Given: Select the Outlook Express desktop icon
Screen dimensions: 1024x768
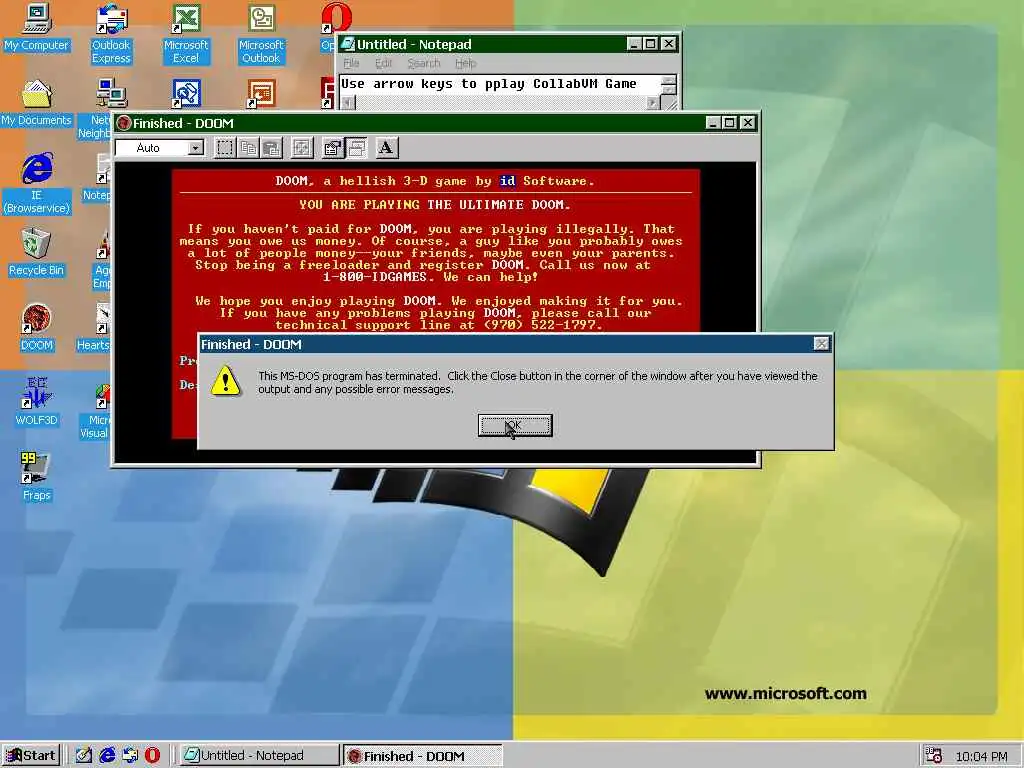Looking at the screenshot, I should pyautogui.click(x=111, y=34).
